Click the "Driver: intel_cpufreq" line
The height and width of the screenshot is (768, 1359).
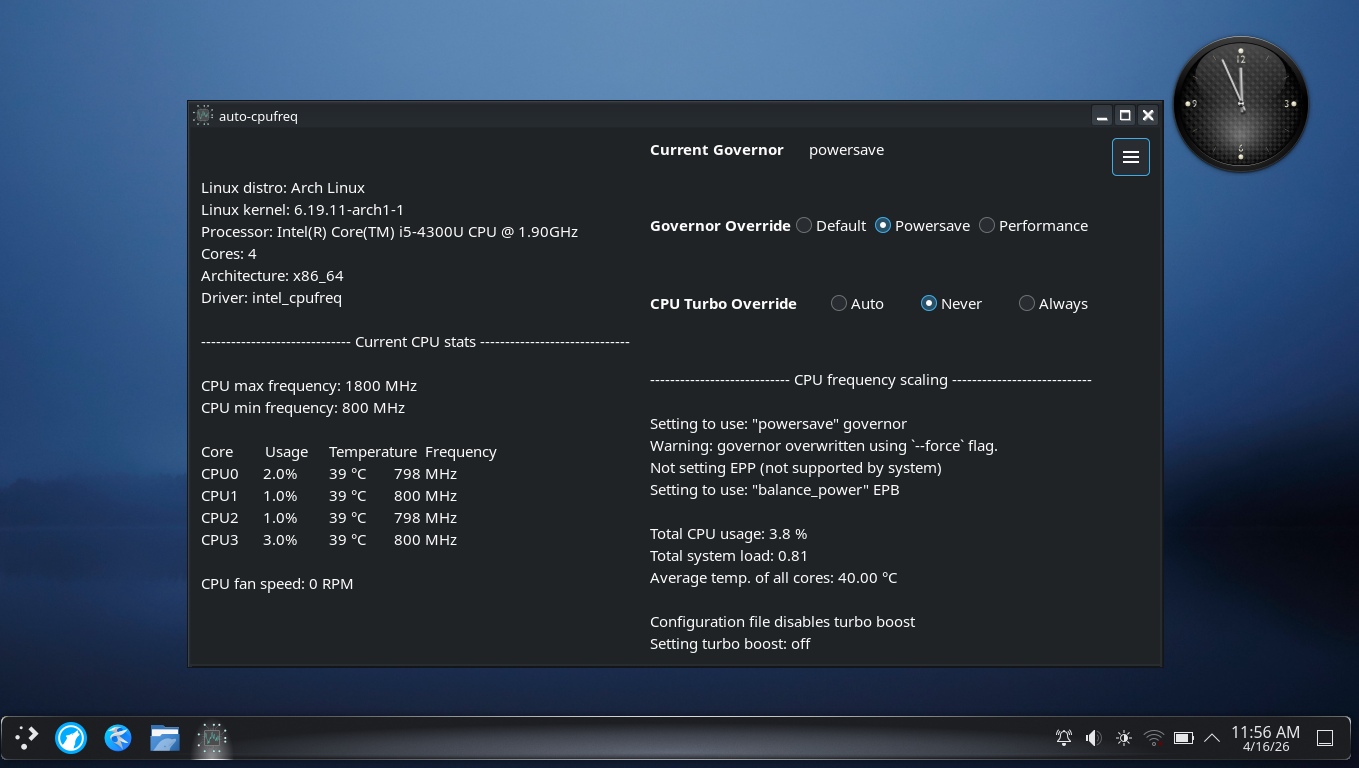click(x=271, y=298)
